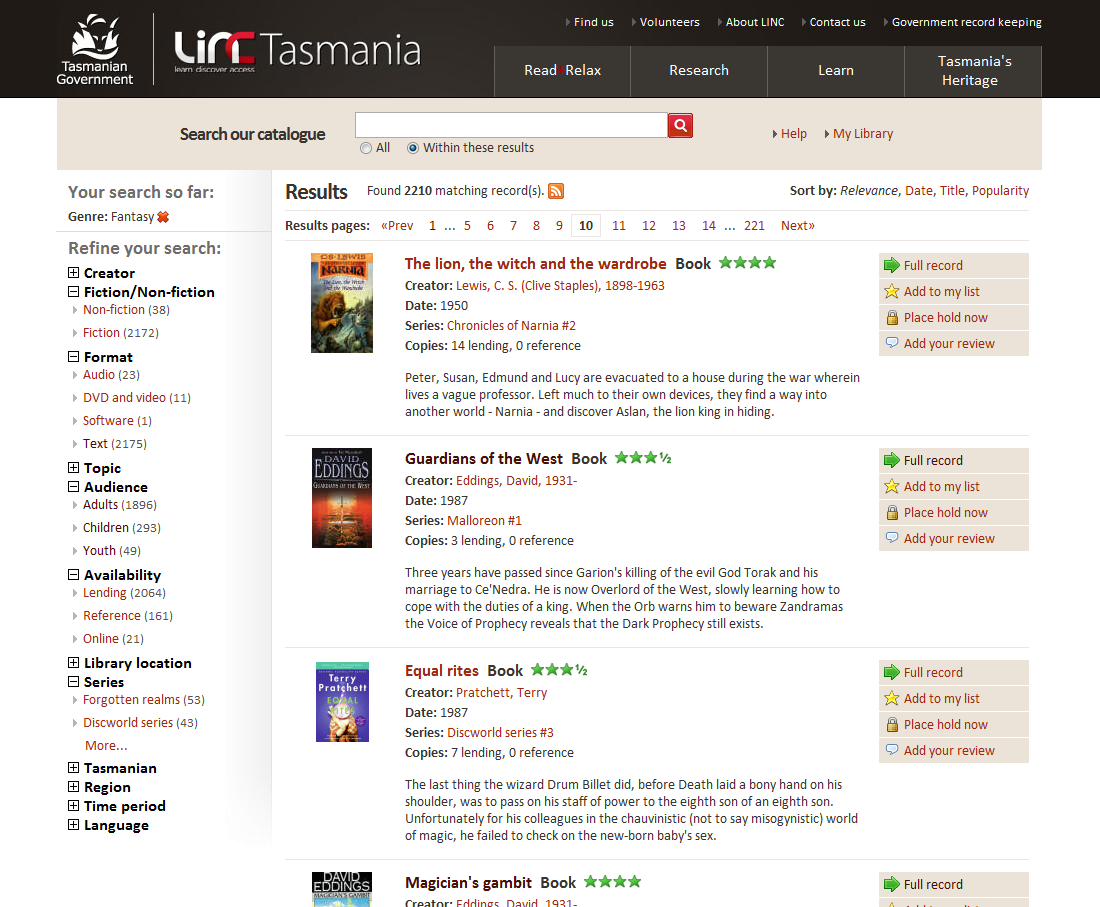Viewport: 1100px width, 907px height.
Task: Sort results by Date
Action: (918, 190)
